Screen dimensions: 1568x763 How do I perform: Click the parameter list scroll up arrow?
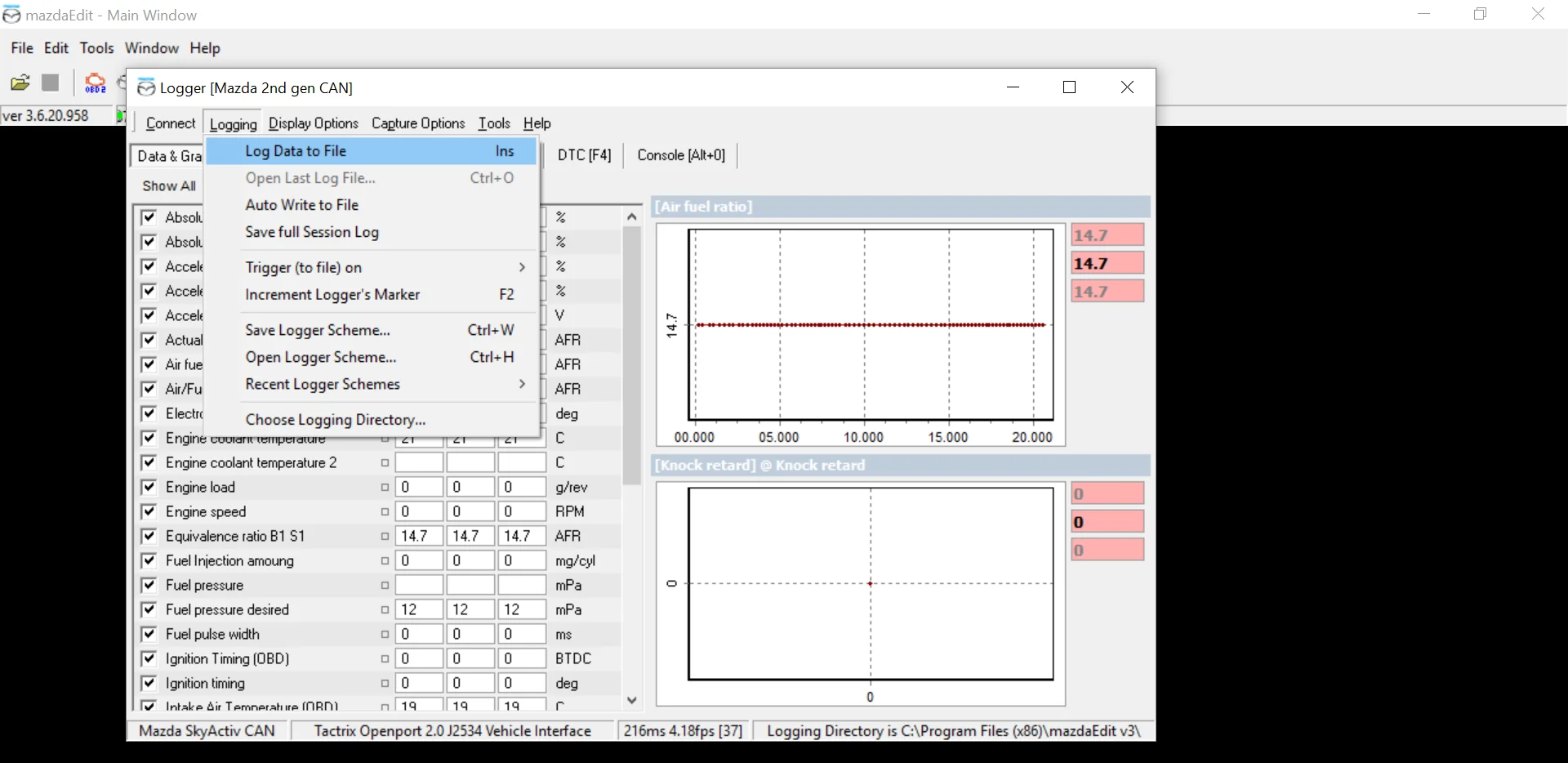pyautogui.click(x=631, y=216)
